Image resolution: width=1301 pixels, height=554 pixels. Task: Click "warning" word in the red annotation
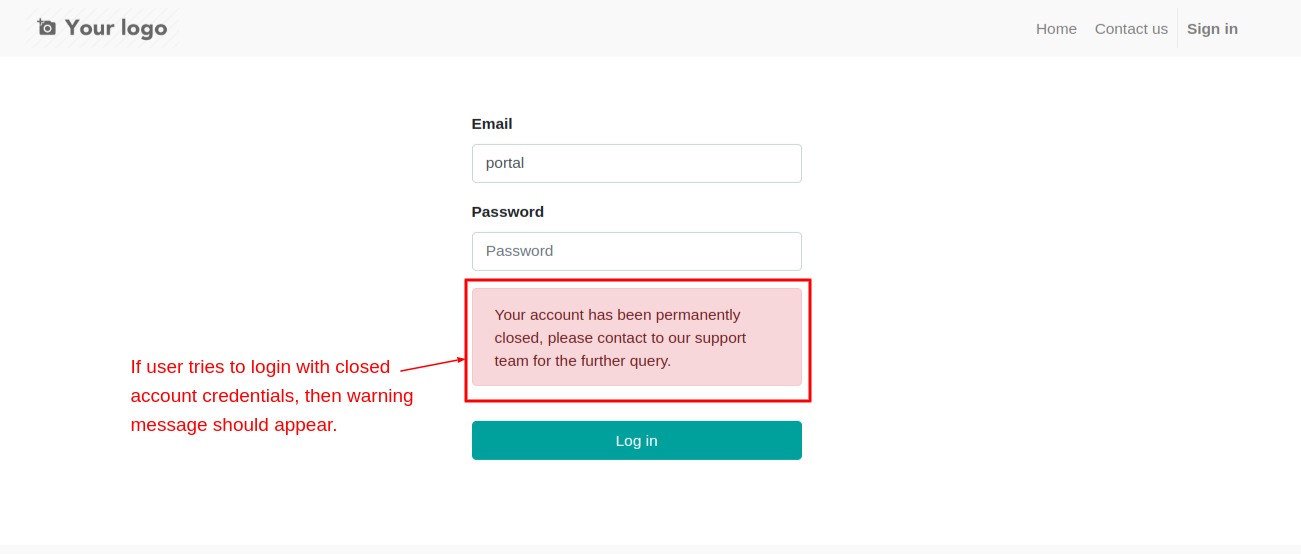(x=380, y=396)
